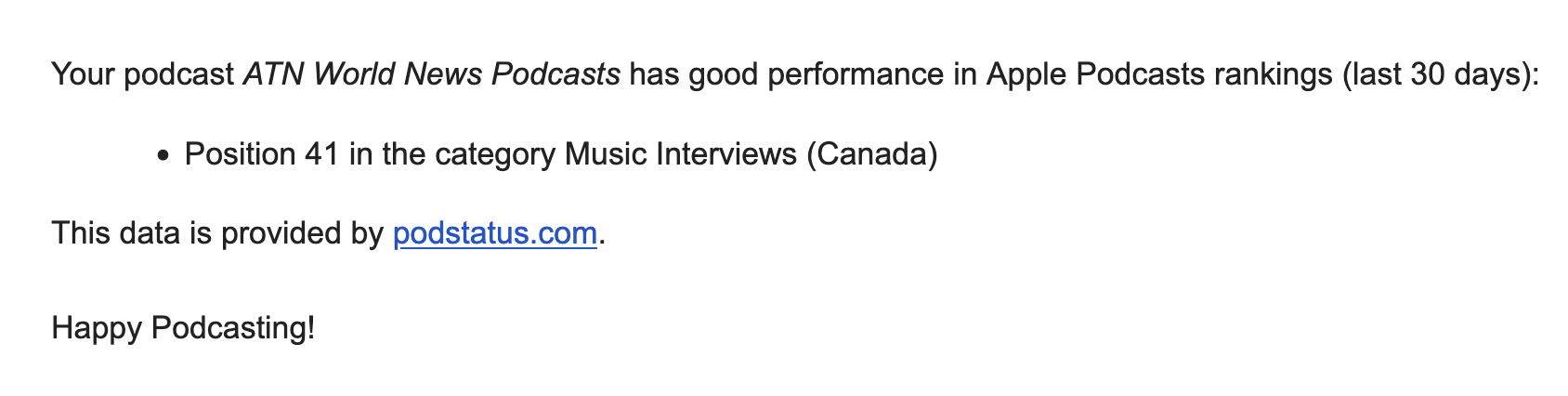
Task: Click the words Music Interviews
Action: pos(680,154)
